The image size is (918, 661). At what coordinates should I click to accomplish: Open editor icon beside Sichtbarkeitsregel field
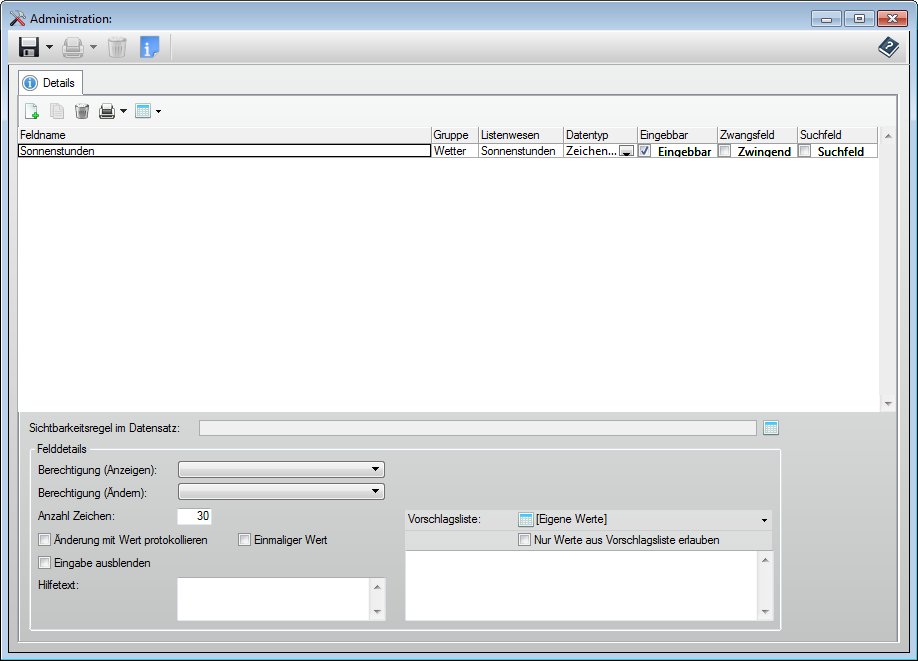pos(770,428)
